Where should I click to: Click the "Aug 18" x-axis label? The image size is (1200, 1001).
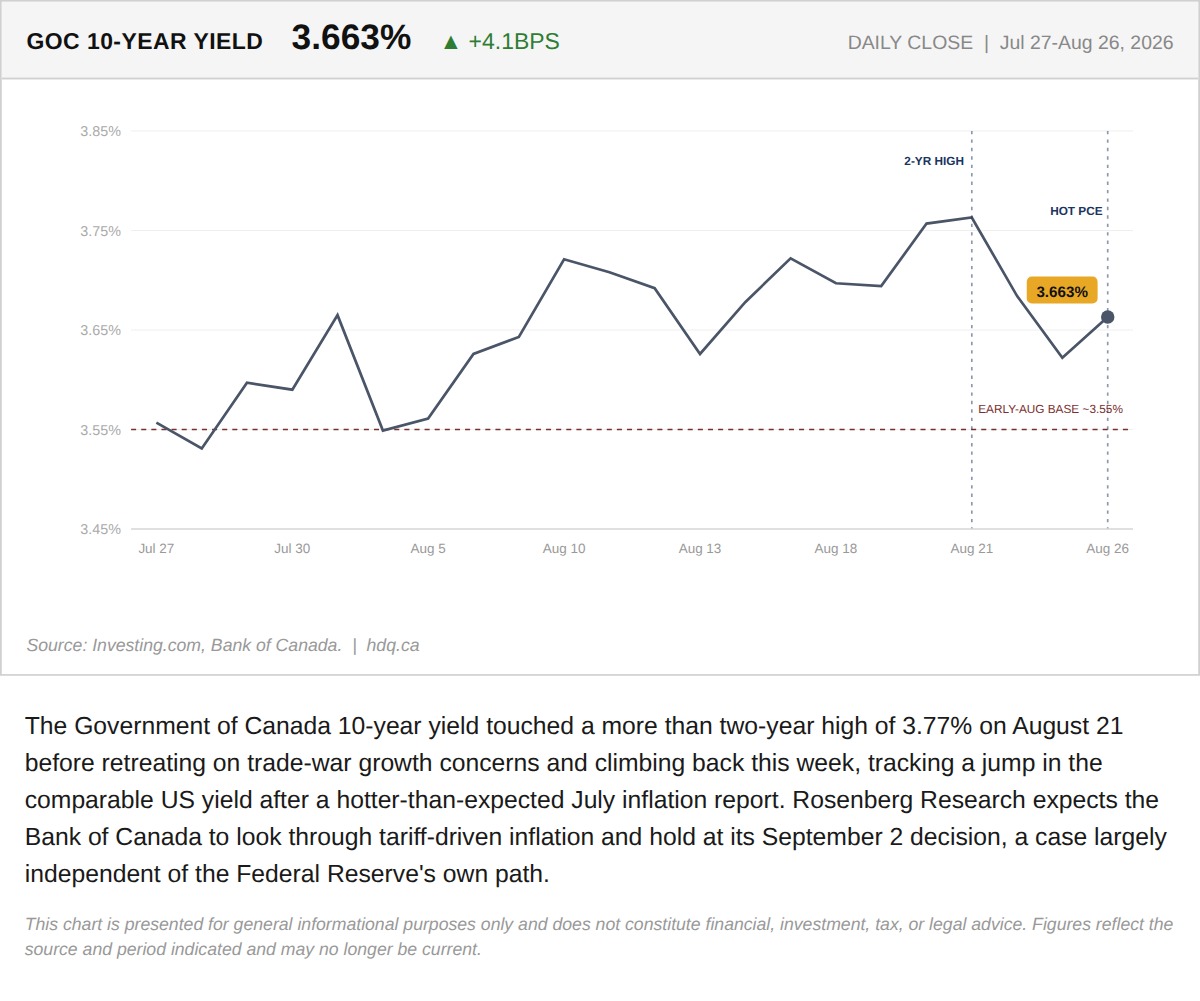(x=836, y=548)
